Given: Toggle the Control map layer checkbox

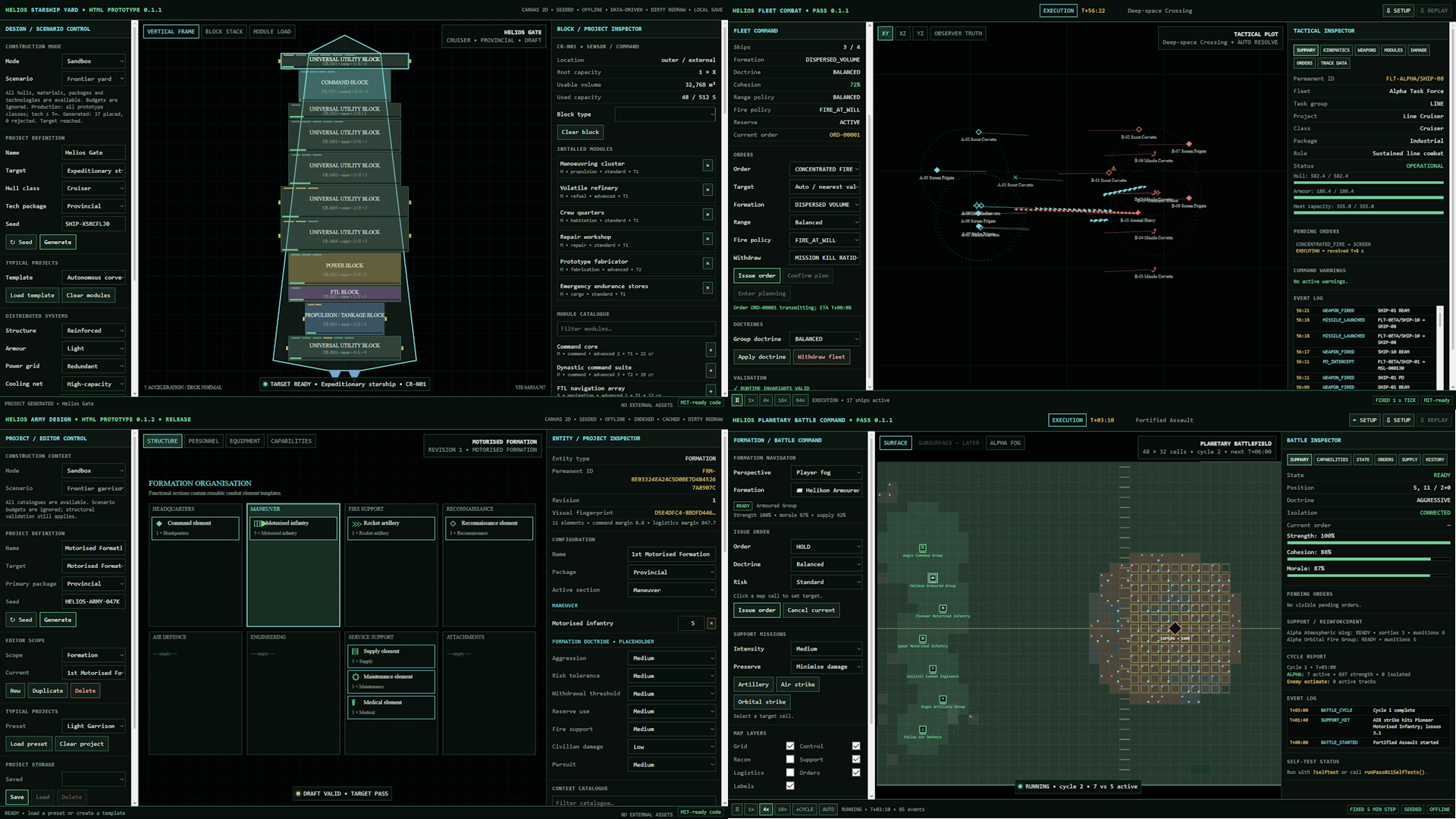Looking at the screenshot, I should click(856, 746).
